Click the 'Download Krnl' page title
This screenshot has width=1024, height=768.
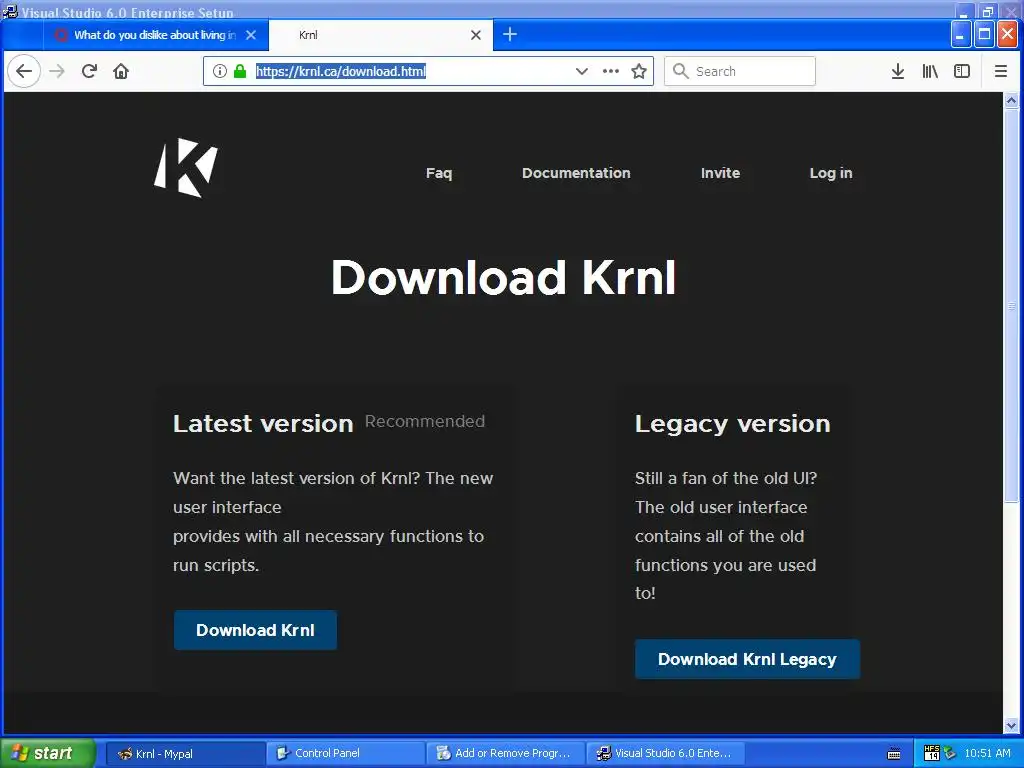[x=504, y=278]
